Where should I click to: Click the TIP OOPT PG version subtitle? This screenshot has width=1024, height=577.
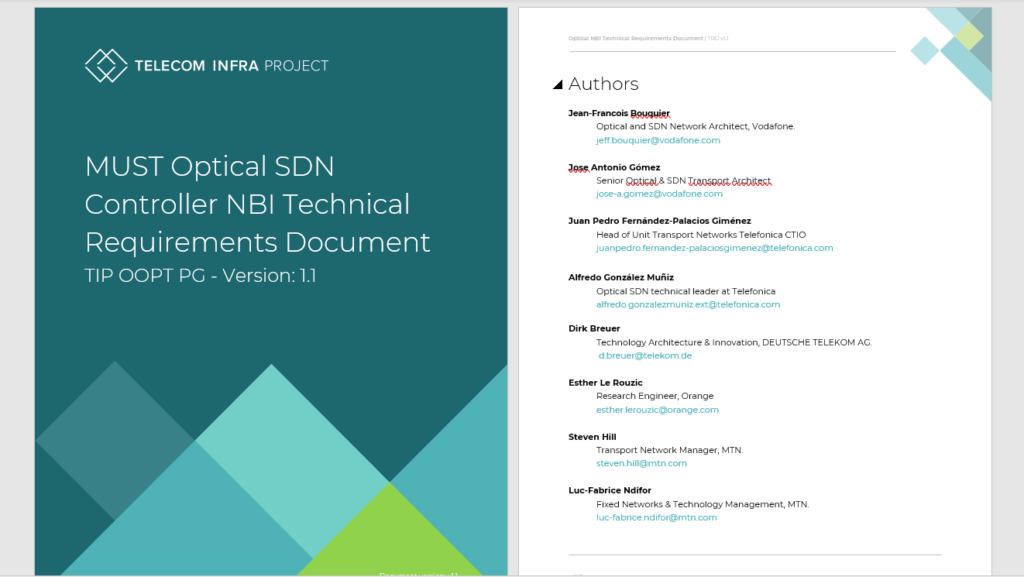[200, 277]
